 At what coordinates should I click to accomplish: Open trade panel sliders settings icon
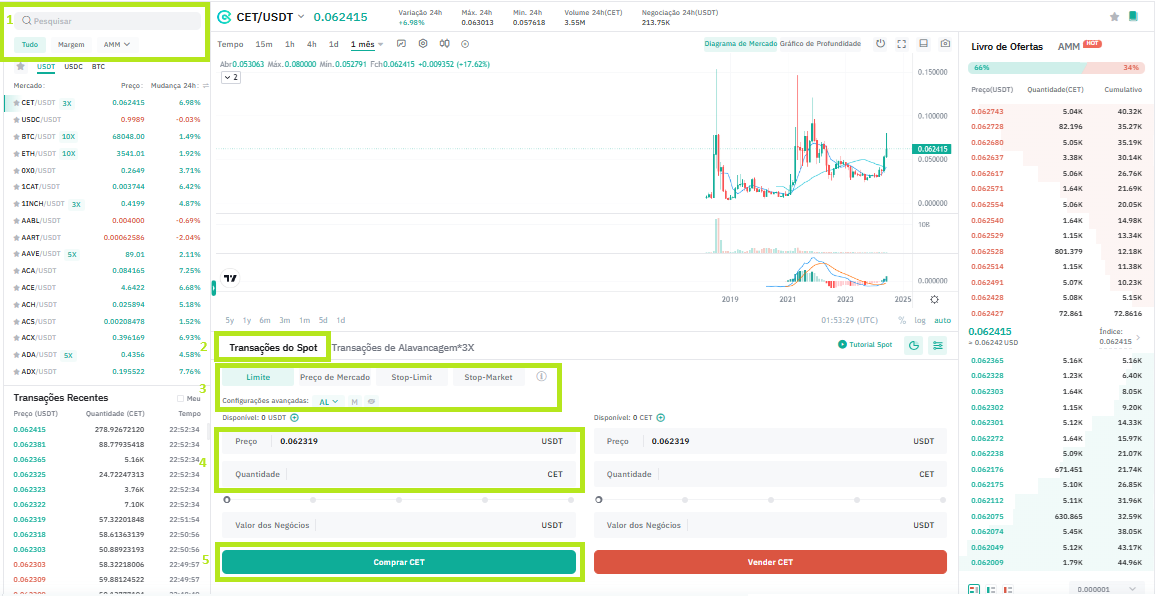938,345
